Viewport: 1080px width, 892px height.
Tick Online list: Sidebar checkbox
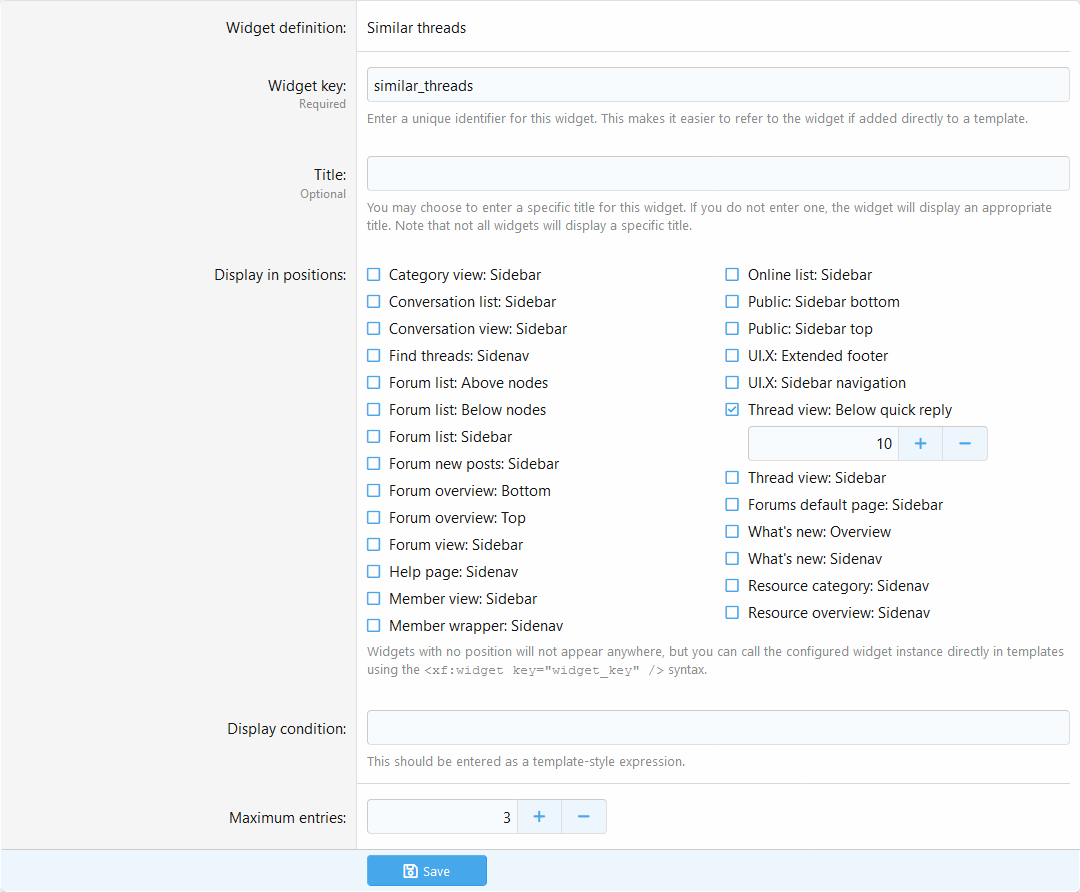(732, 275)
